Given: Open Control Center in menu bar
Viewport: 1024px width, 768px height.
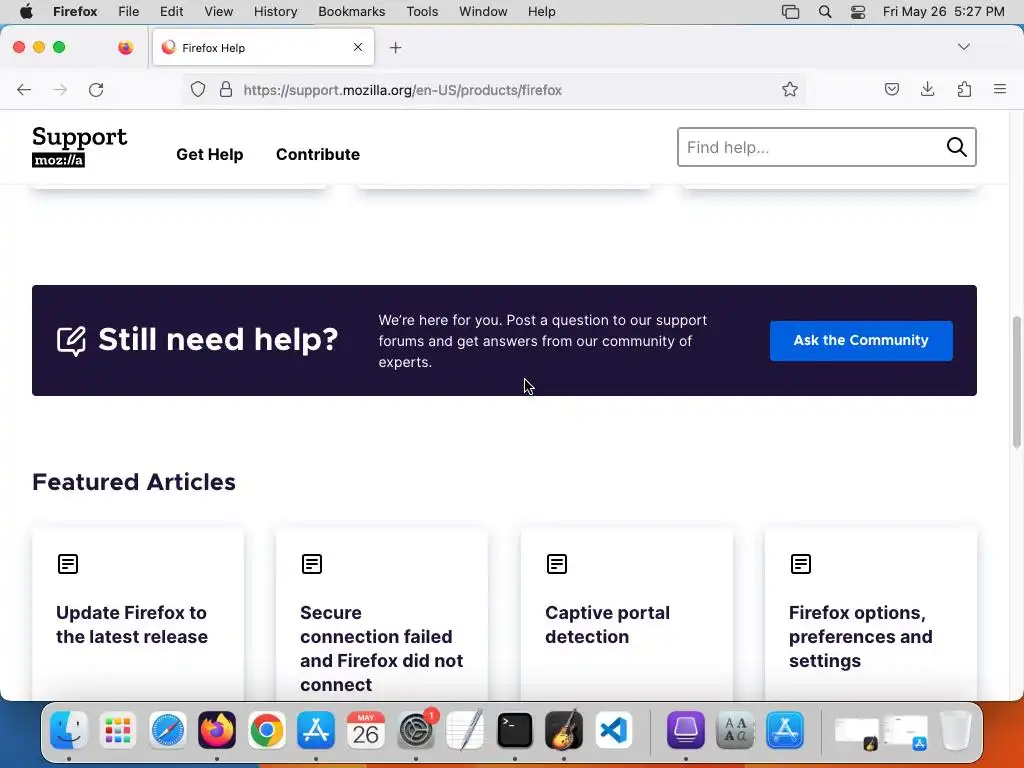Looking at the screenshot, I should (858, 12).
